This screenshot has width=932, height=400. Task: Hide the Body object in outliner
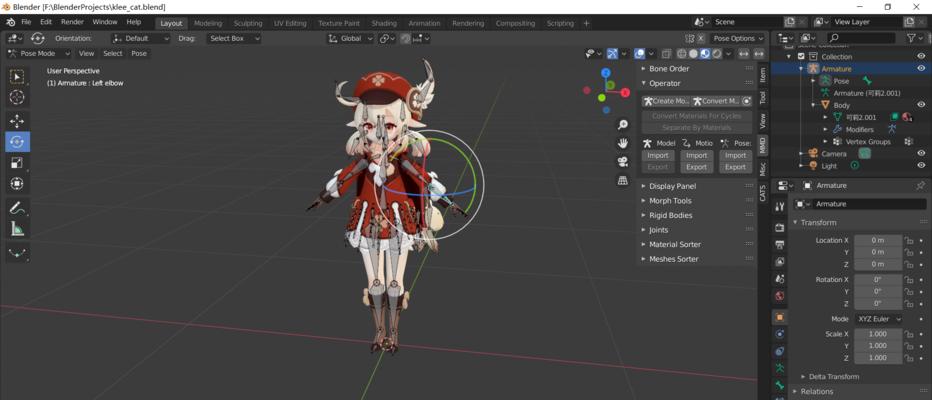(921, 105)
